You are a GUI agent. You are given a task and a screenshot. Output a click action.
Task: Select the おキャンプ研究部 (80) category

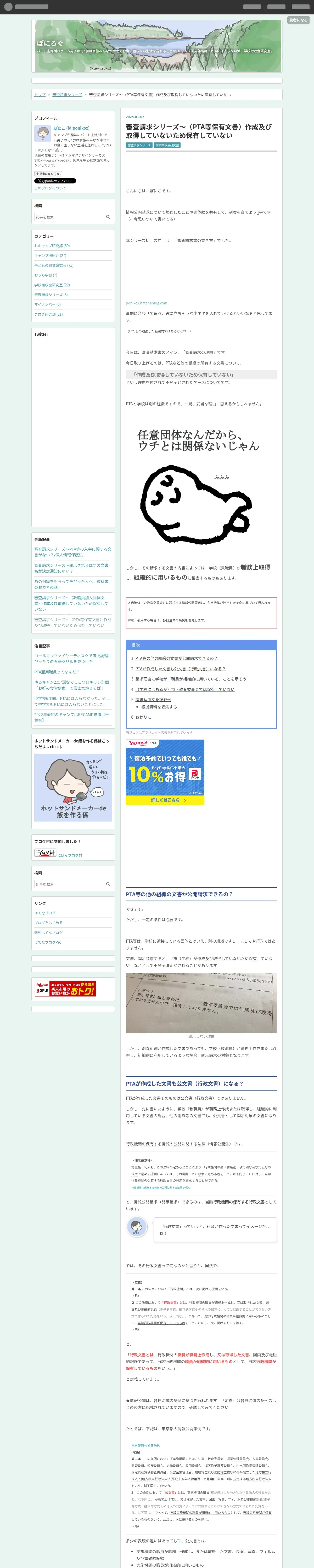pos(52,246)
